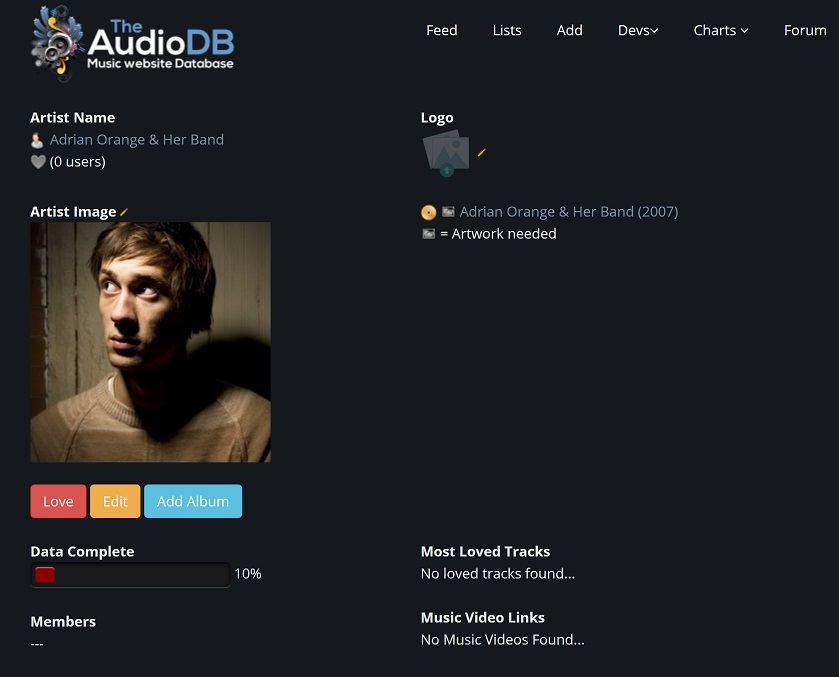Click the artwork needed legend icon
This screenshot has height=677, width=839.
pos(429,234)
